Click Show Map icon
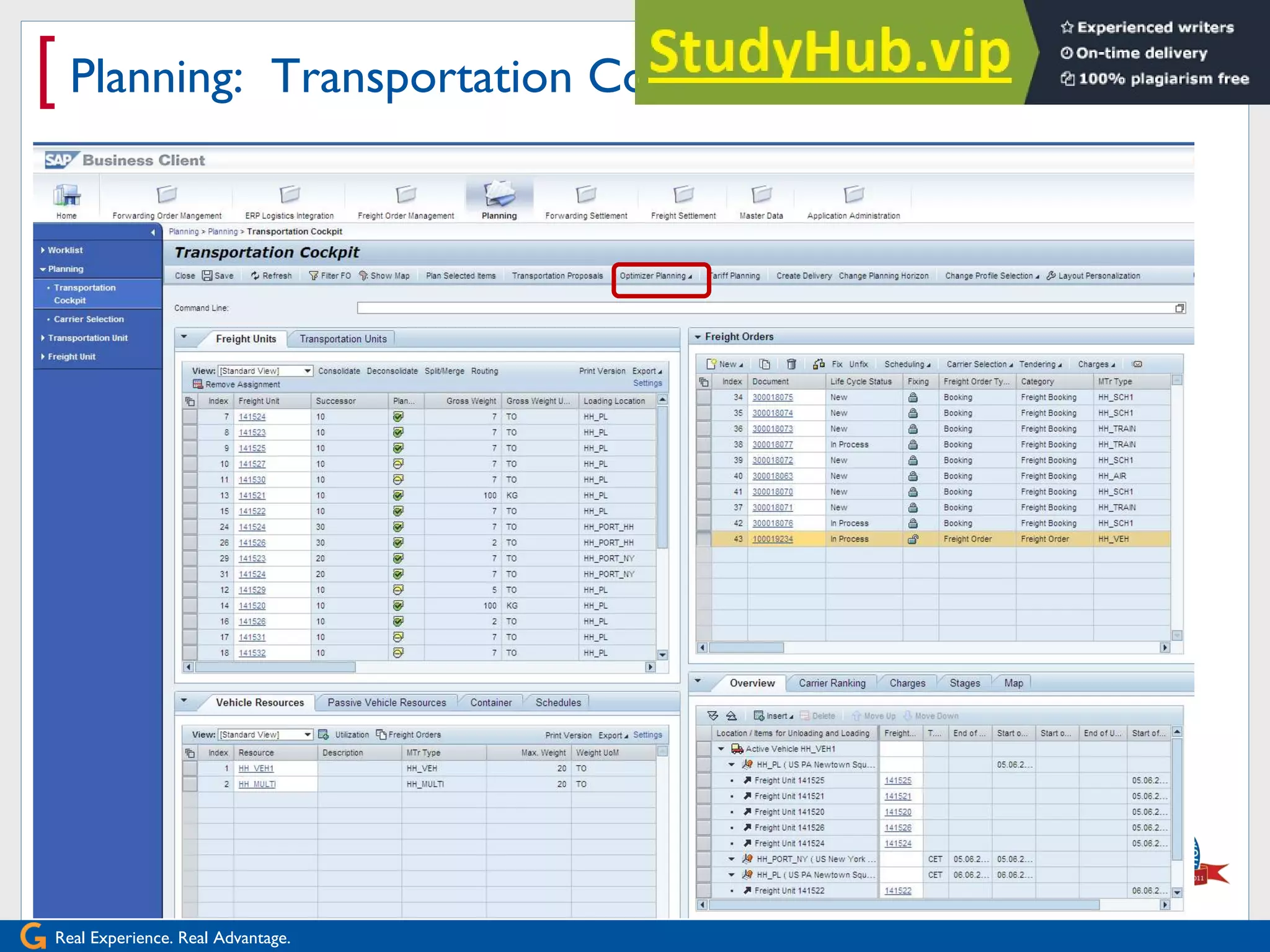The image size is (1270, 952). 363,276
